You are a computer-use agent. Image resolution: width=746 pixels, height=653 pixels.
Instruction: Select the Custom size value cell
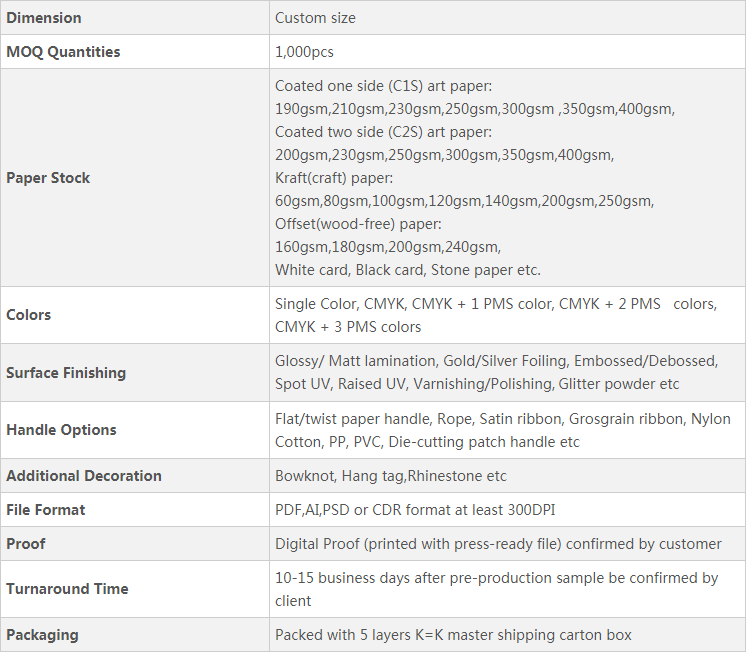coord(315,18)
